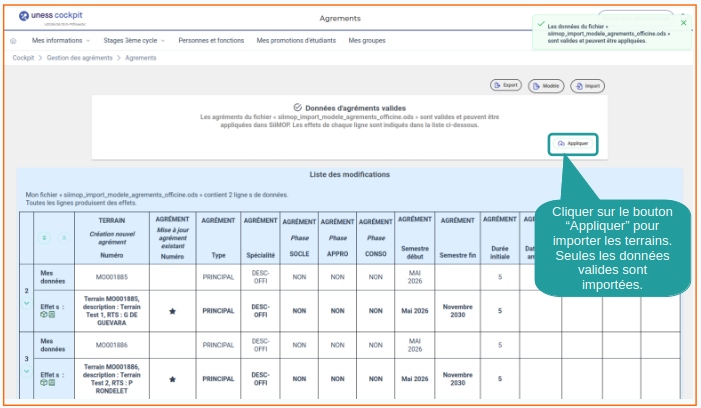Click row number 3 label
This screenshot has width=701, height=408.
click(x=26, y=359)
